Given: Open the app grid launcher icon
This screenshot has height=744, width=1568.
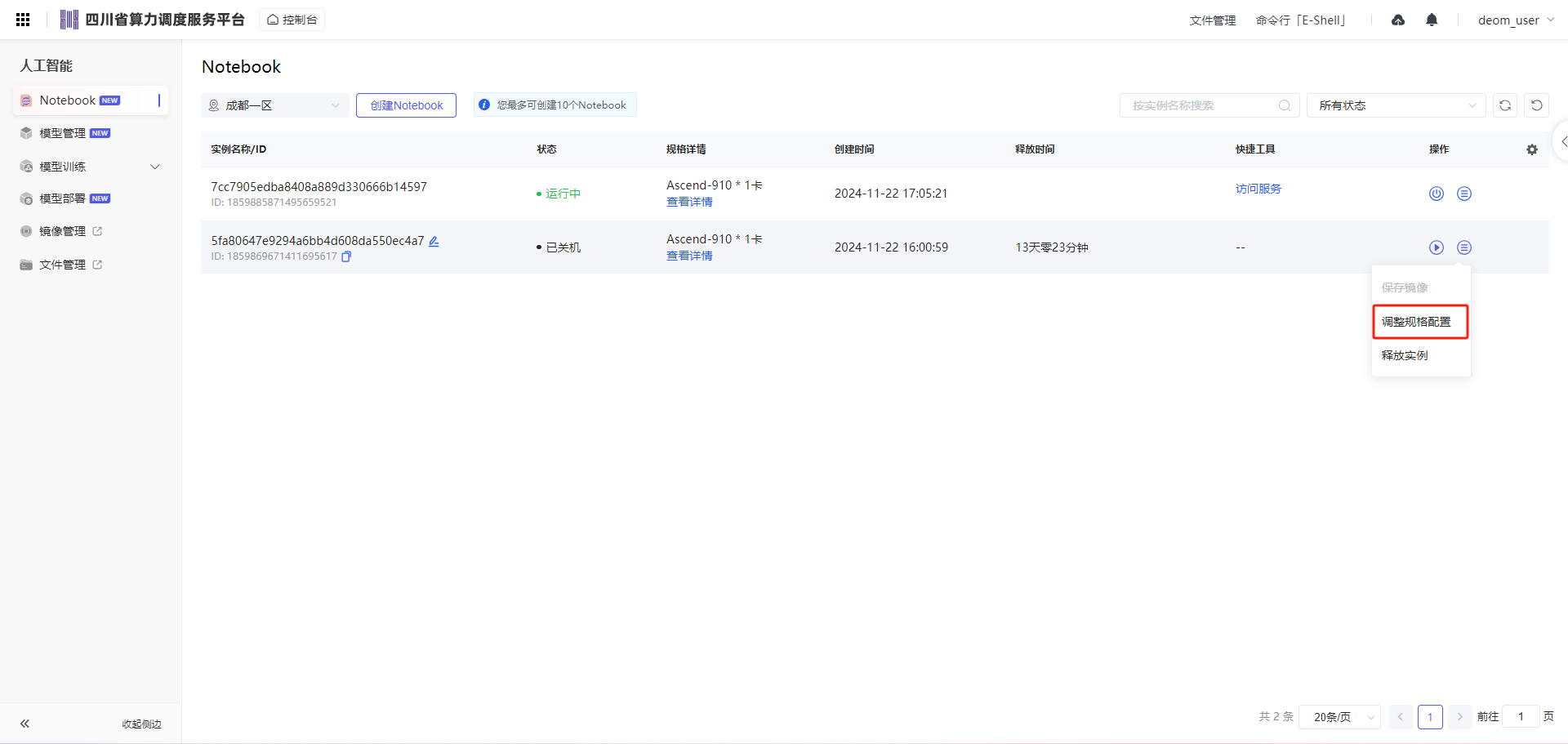Looking at the screenshot, I should tap(23, 20).
